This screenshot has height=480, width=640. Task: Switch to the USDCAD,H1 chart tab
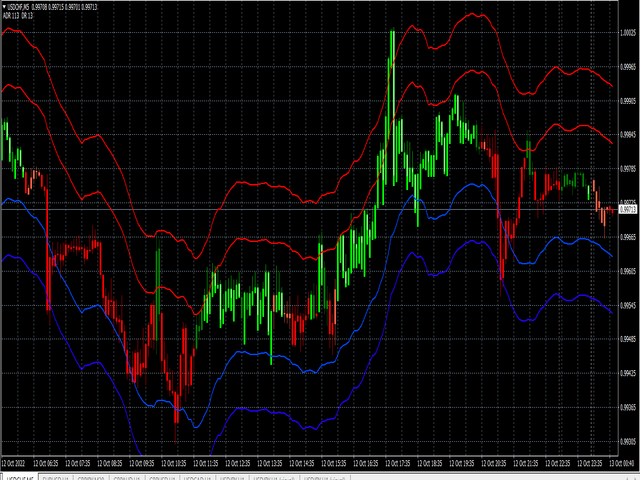click(x=198, y=478)
